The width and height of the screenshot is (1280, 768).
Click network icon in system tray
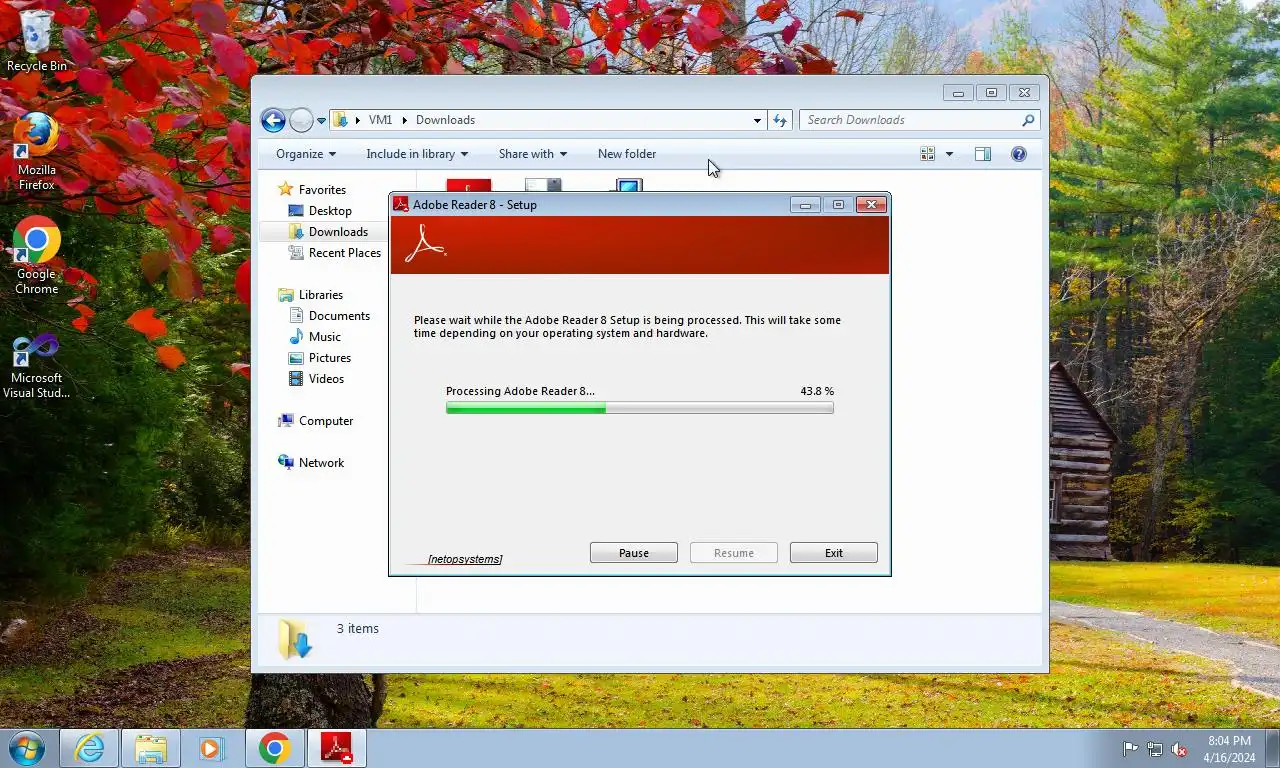[1155, 749]
